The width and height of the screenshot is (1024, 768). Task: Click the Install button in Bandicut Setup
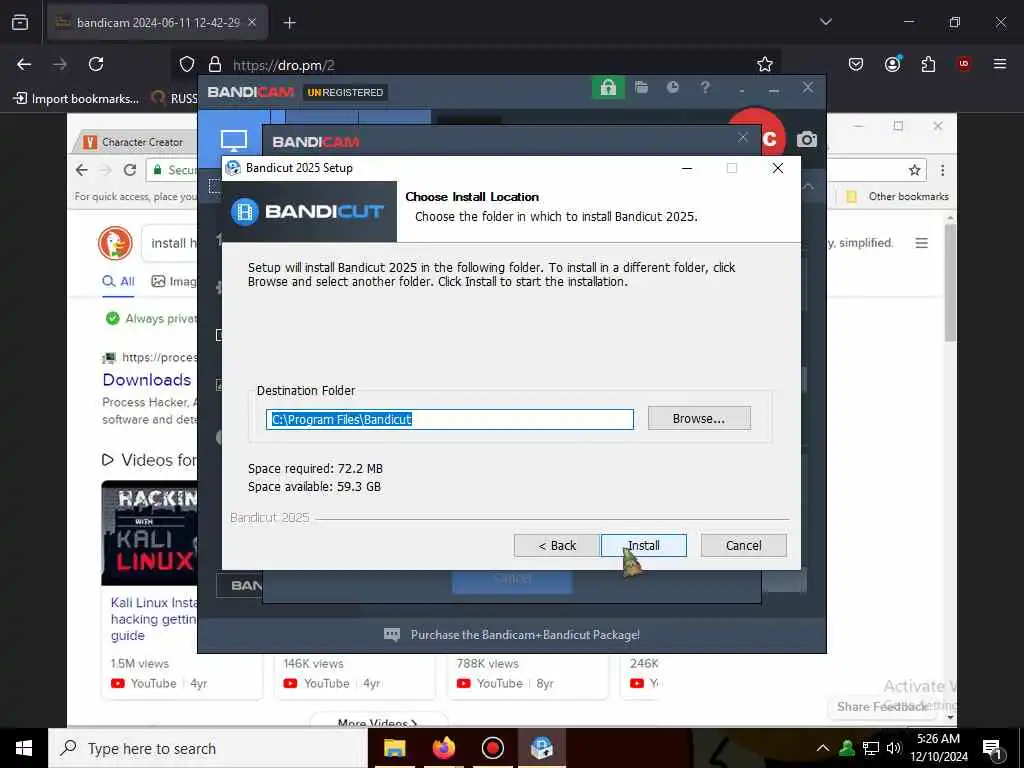coord(643,545)
